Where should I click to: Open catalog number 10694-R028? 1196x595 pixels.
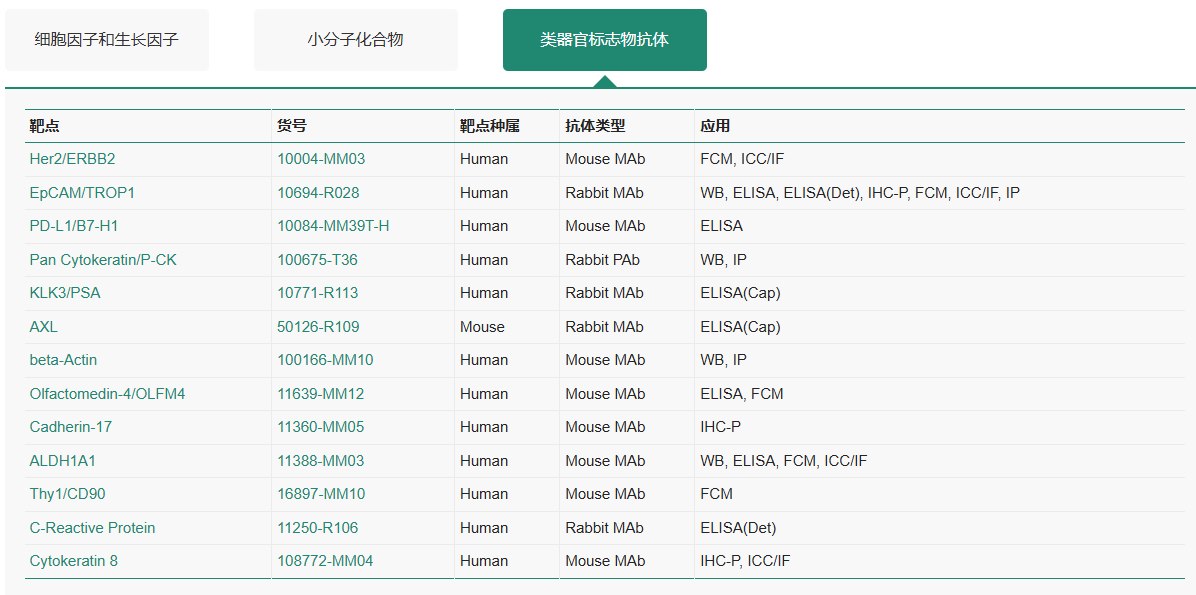318,193
